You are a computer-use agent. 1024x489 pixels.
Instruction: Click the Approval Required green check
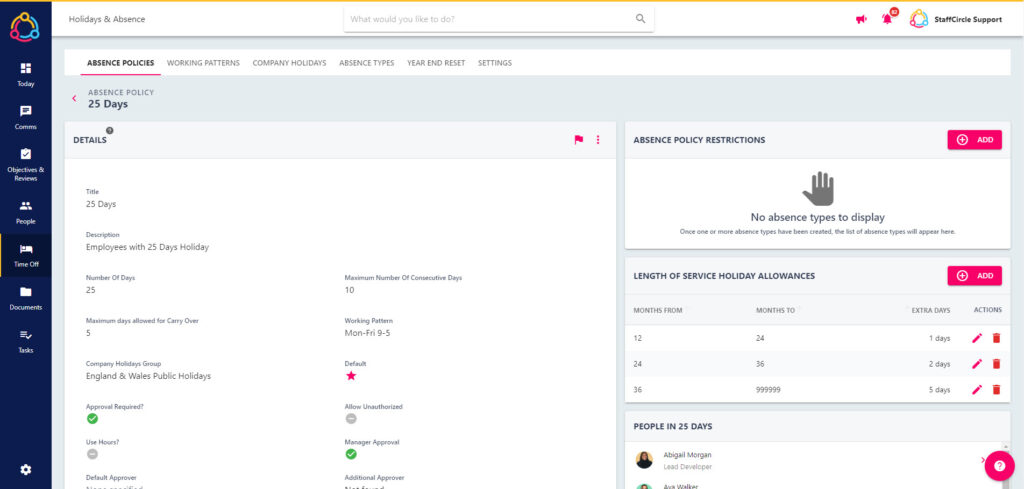point(92,418)
